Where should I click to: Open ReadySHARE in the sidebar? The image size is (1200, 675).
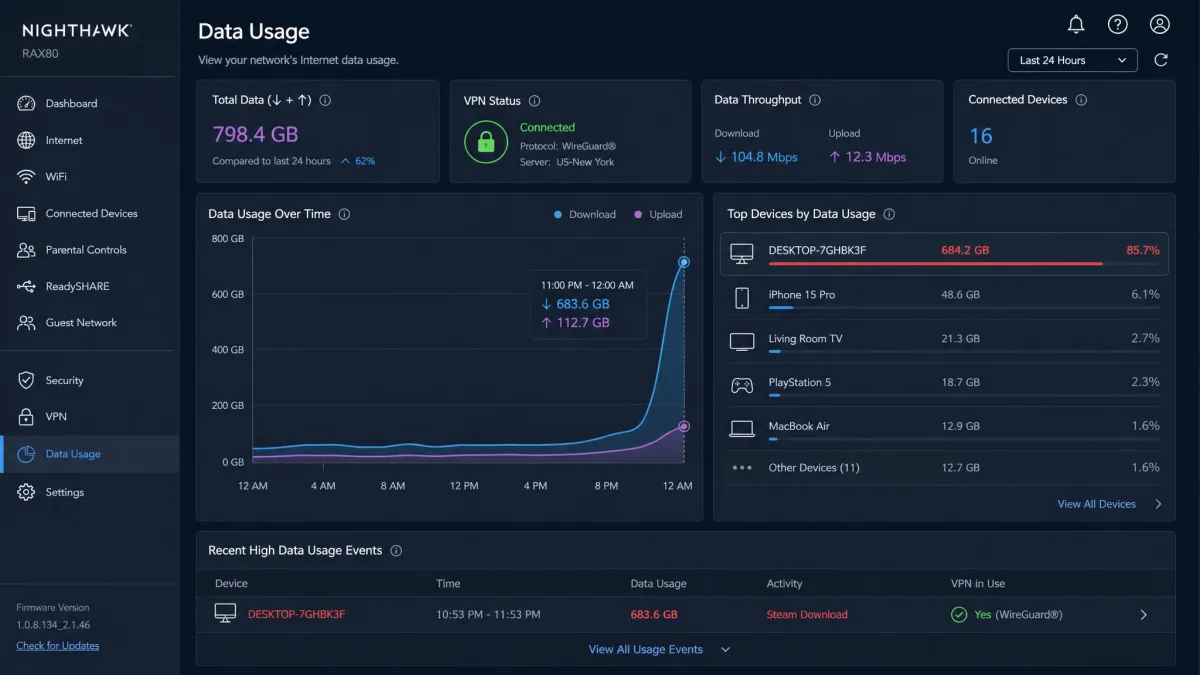click(x=90, y=286)
